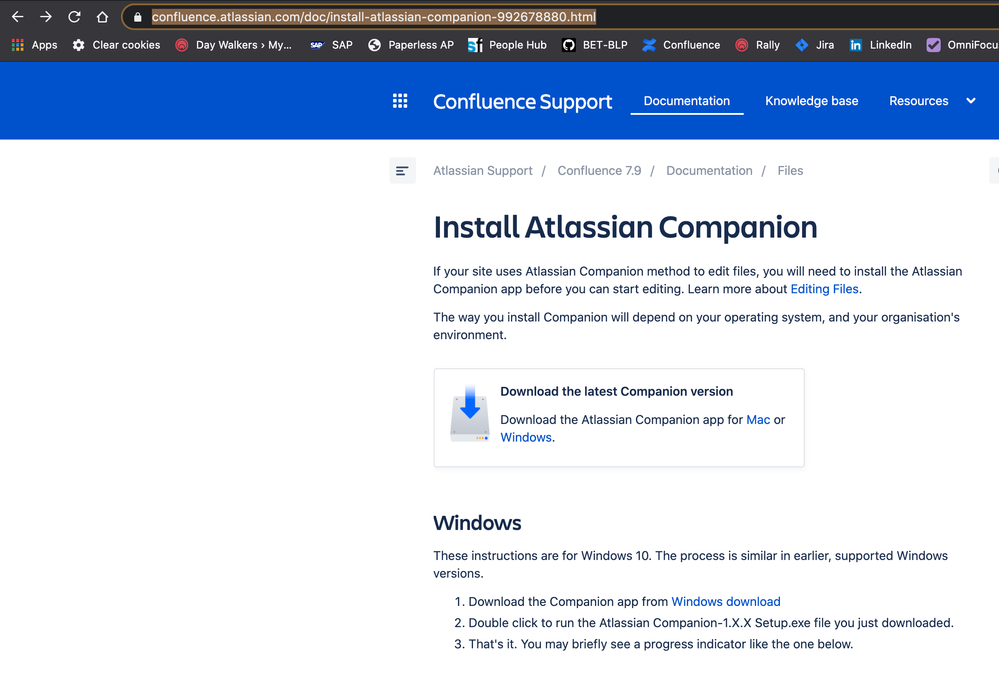Click the Windows section heading

coord(477,523)
